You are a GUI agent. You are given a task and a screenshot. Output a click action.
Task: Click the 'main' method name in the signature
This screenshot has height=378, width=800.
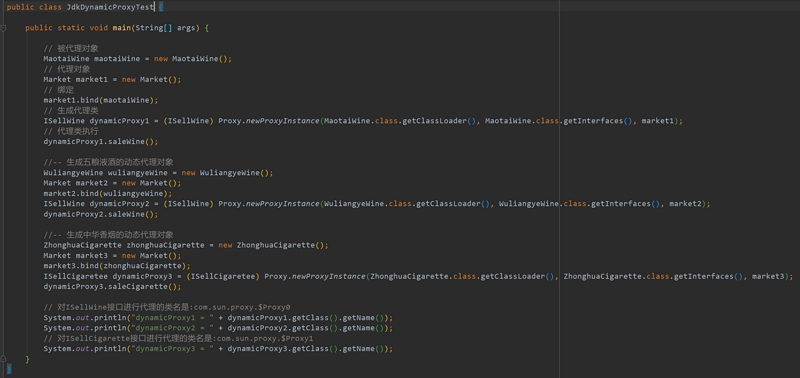[x=122, y=28]
